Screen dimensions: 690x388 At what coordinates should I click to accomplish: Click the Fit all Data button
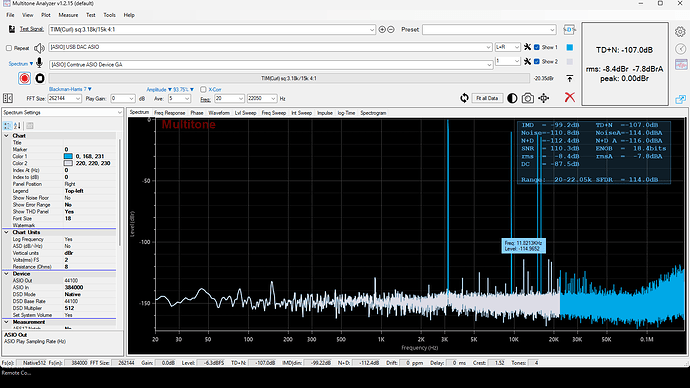[x=487, y=98]
